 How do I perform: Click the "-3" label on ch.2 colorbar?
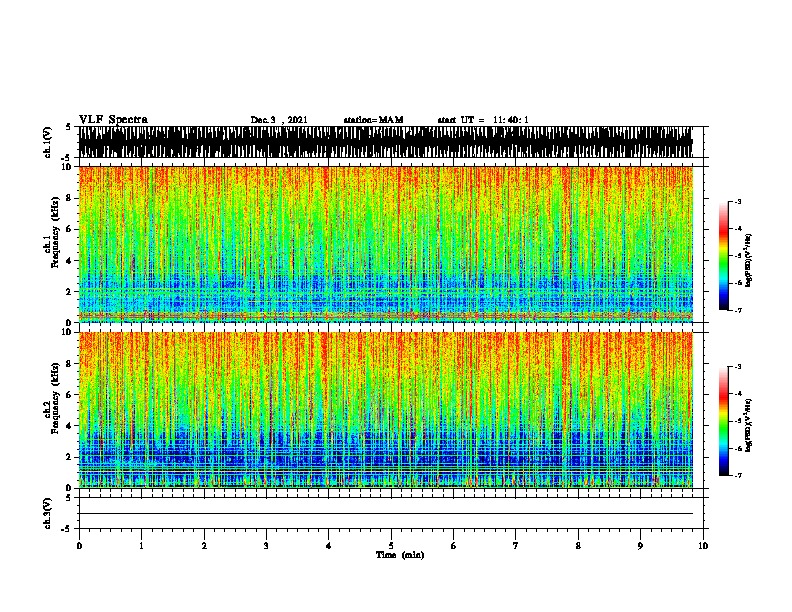[x=738, y=367]
